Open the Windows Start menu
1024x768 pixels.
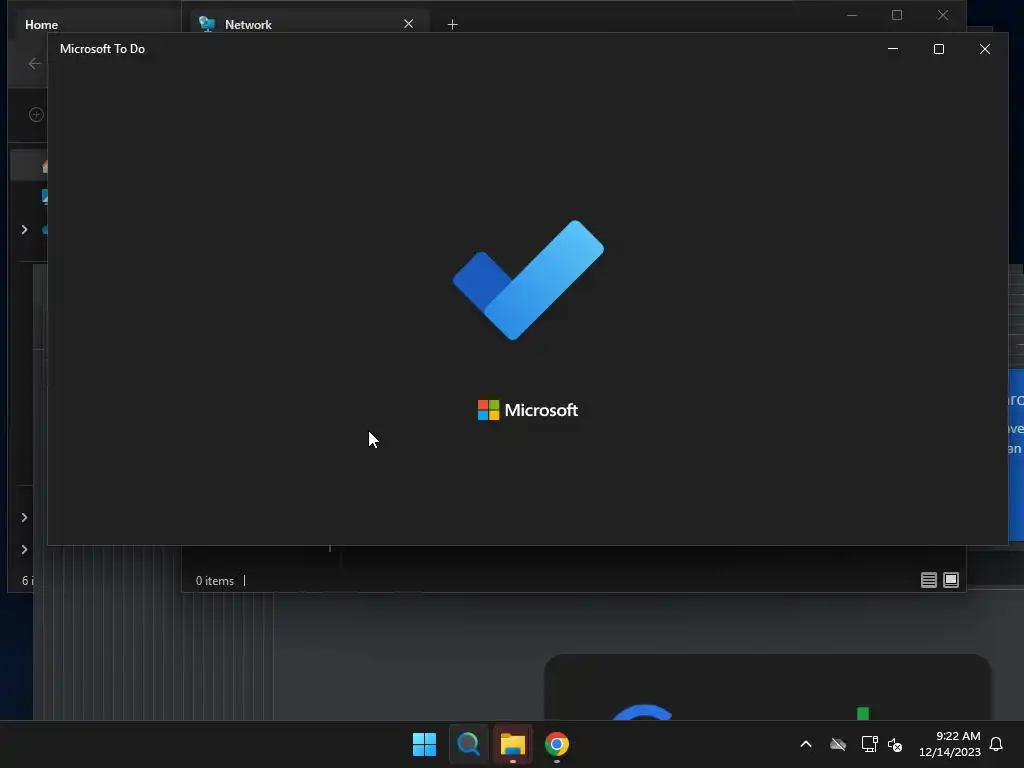(x=424, y=744)
